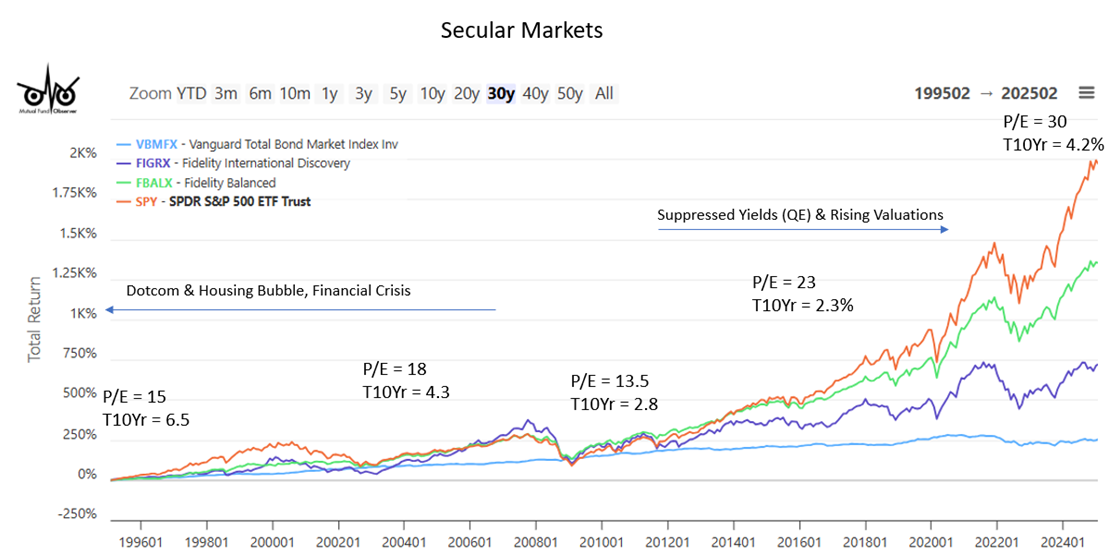The image size is (1109, 555).
Task: Pick the 3y zoom range
Action: (x=363, y=94)
